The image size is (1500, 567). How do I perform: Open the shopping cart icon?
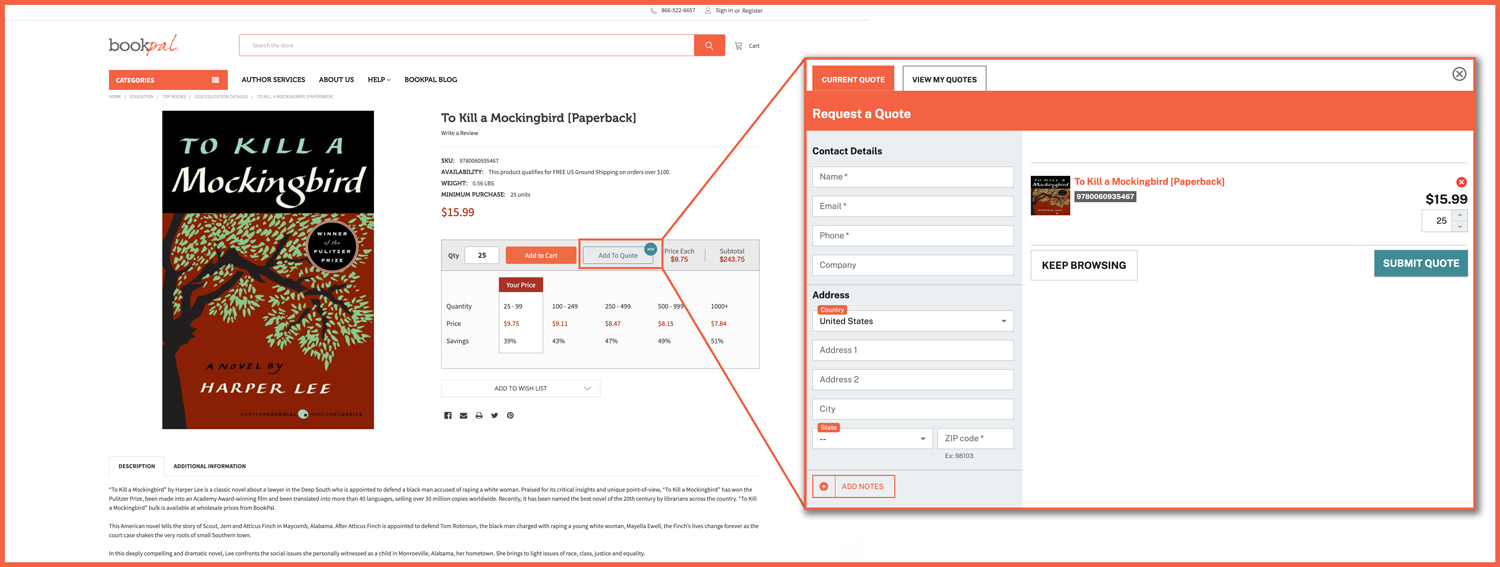[x=739, y=45]
